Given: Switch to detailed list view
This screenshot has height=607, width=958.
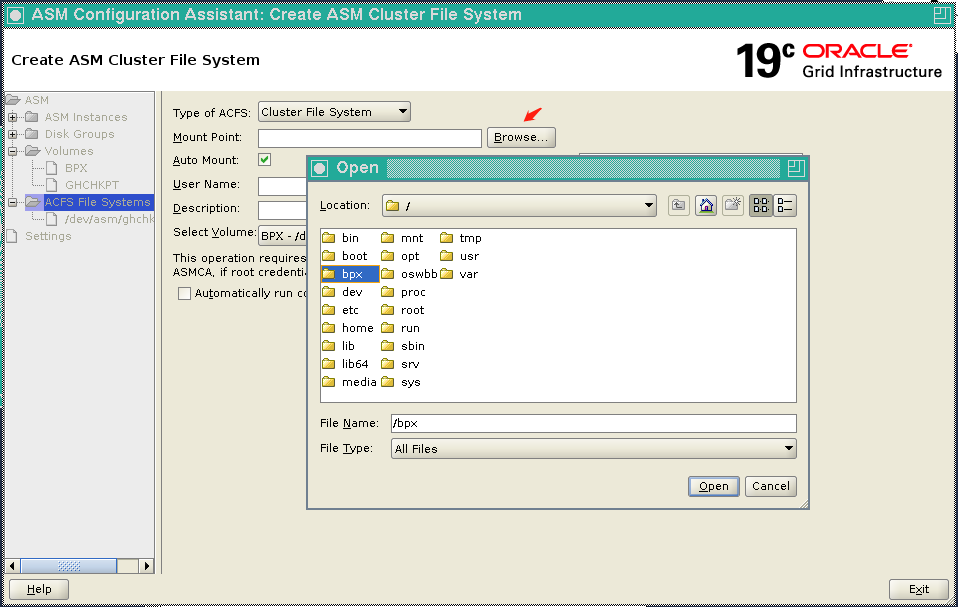Looking at the screenshot, I should tap(784, 205).
